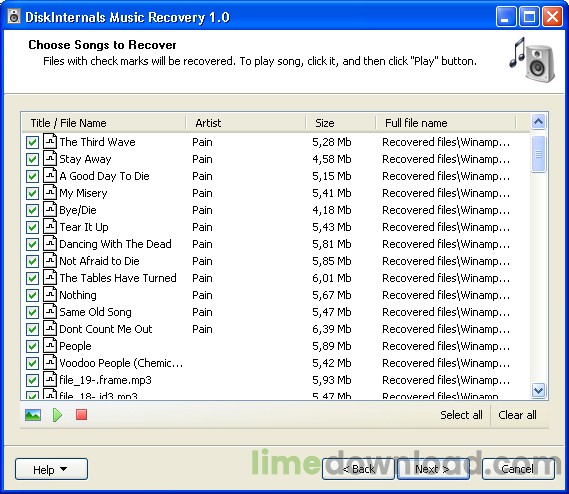Click file icon next to My Misery
The image size is (569, 494).
pos(50,192)
